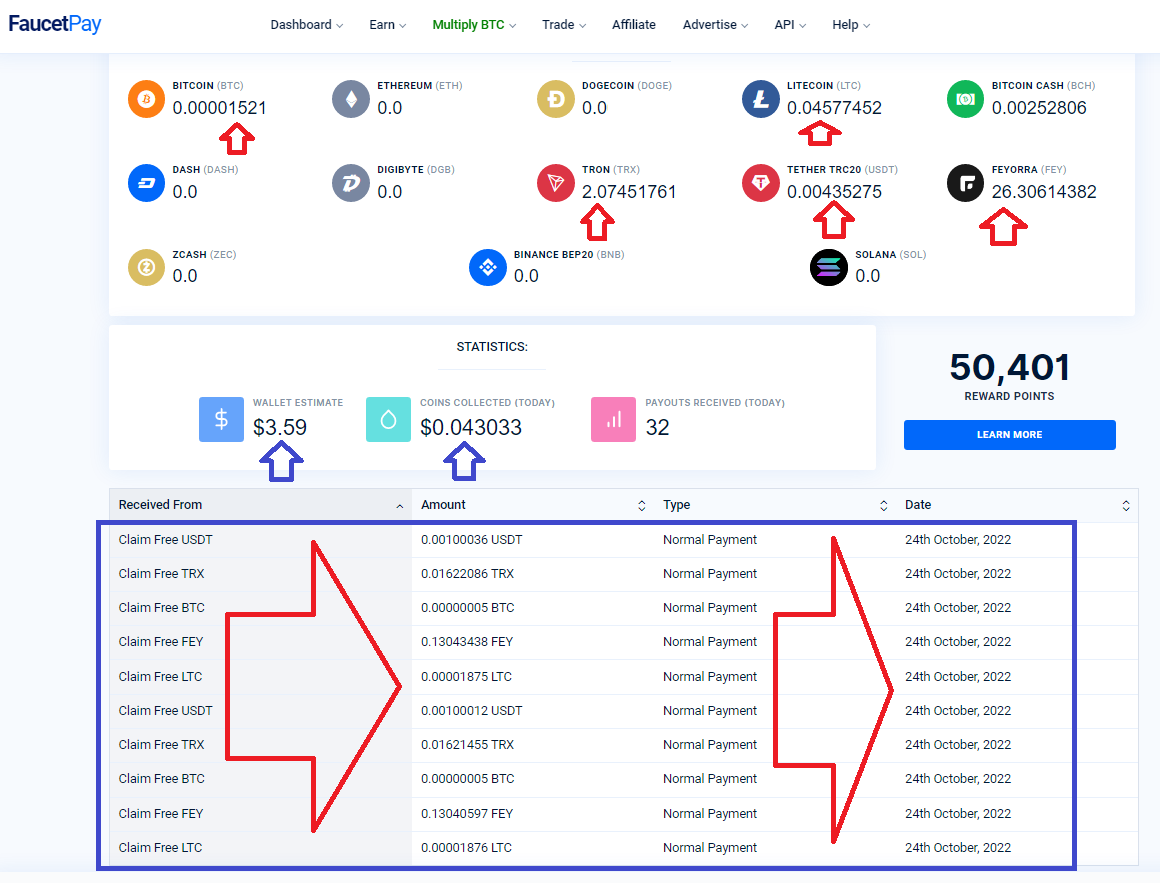Select the amount 0.13040597 FEY
Screen dimensions: 1160x883
pyautogui.click(x=467, y=813)
